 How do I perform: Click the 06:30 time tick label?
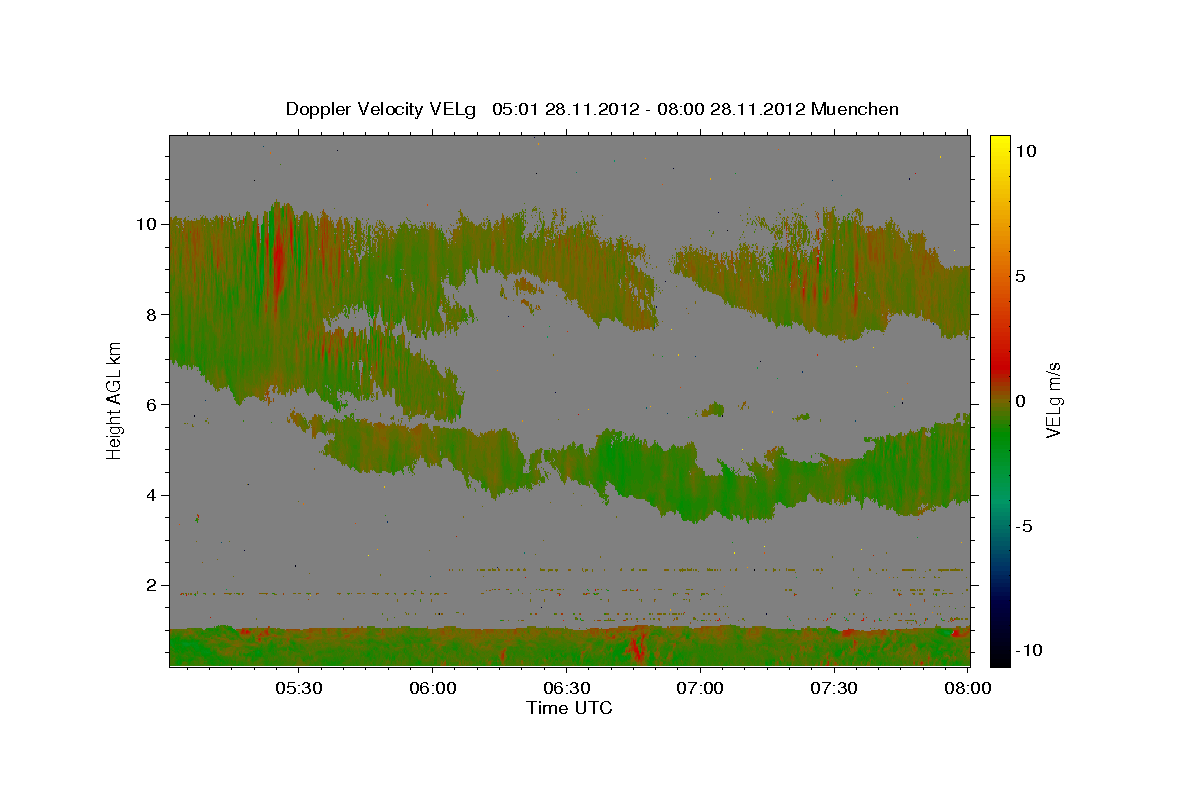tap(566, 688)
